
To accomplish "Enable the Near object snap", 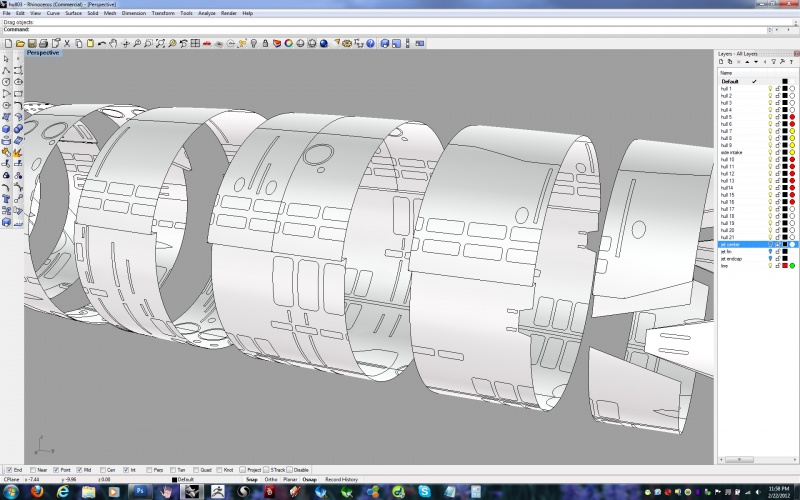I will (x=33, y=470).
